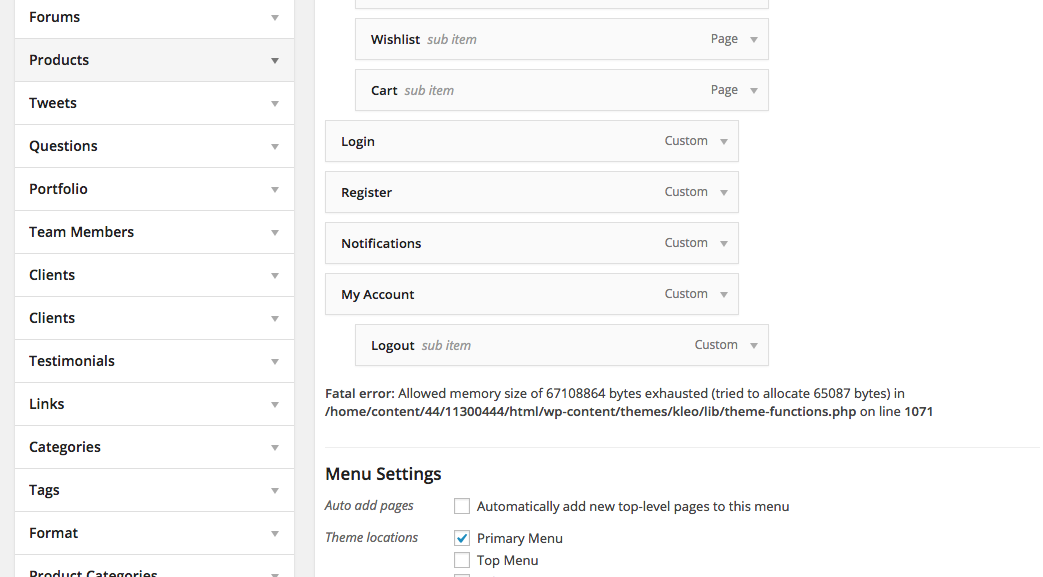This screenshot has height=577, width=1043.
Task: Open the Team Members panel heading
Action: point(82,232)
